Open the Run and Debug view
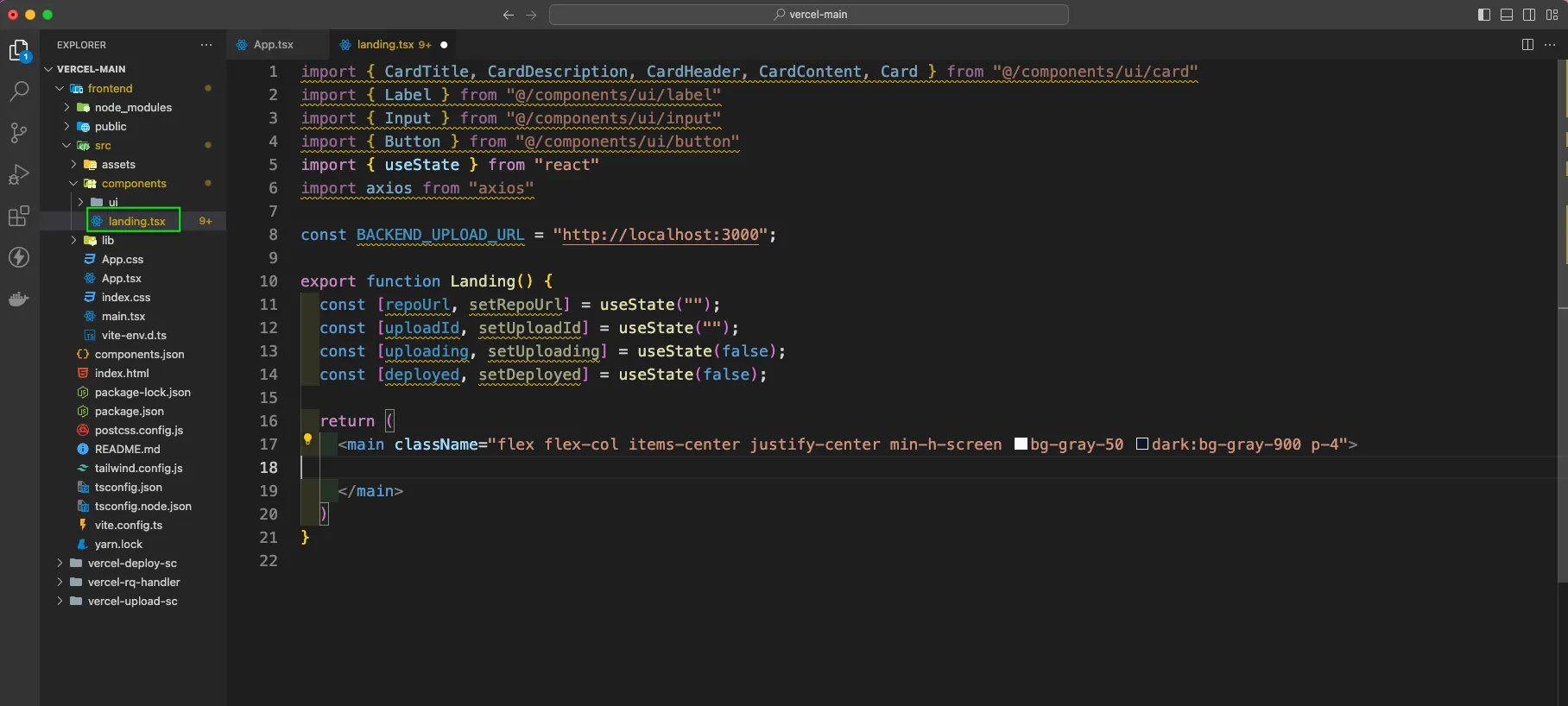 coord(19,174)
